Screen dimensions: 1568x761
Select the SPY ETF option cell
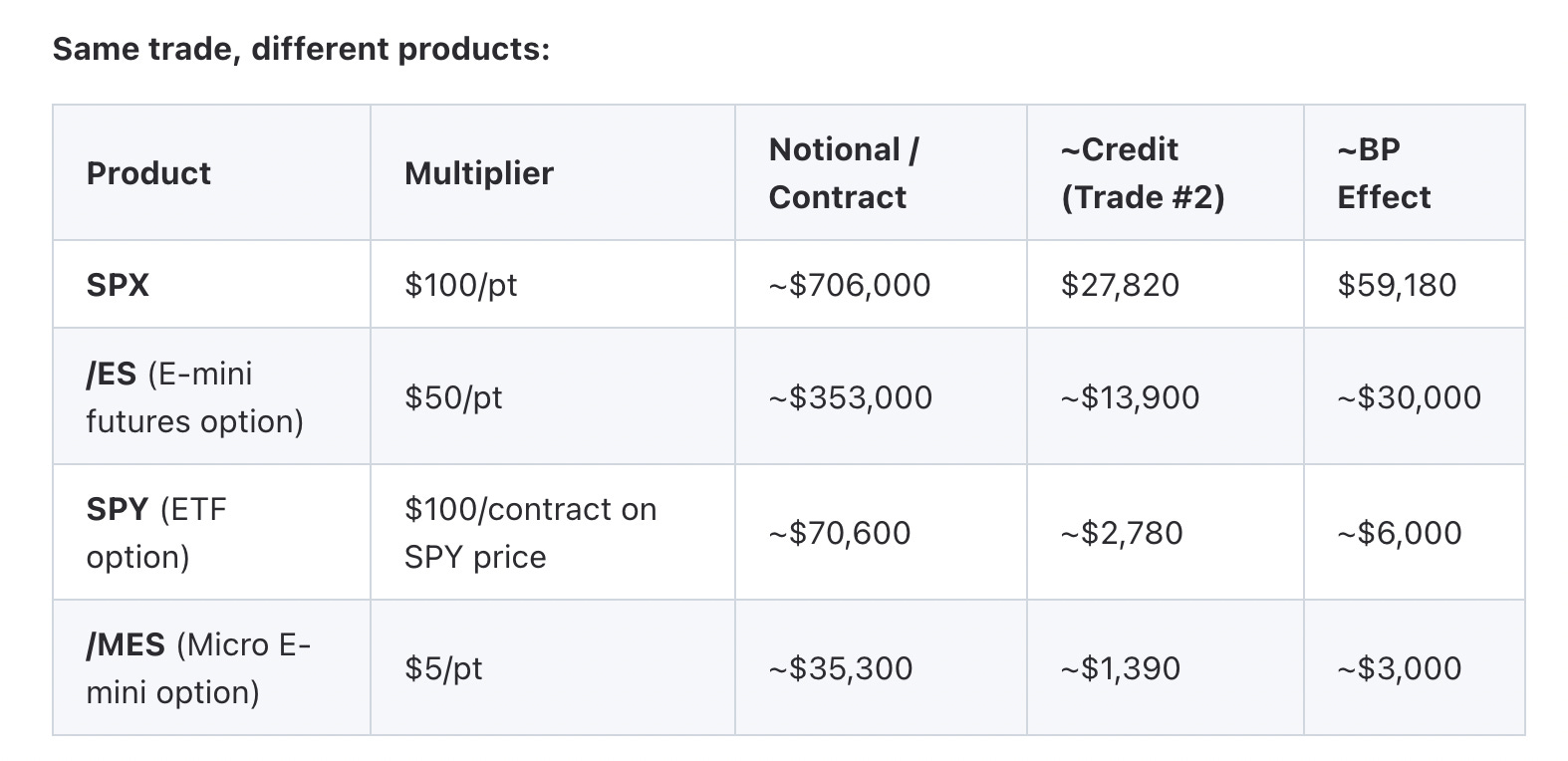pos(156,533)
